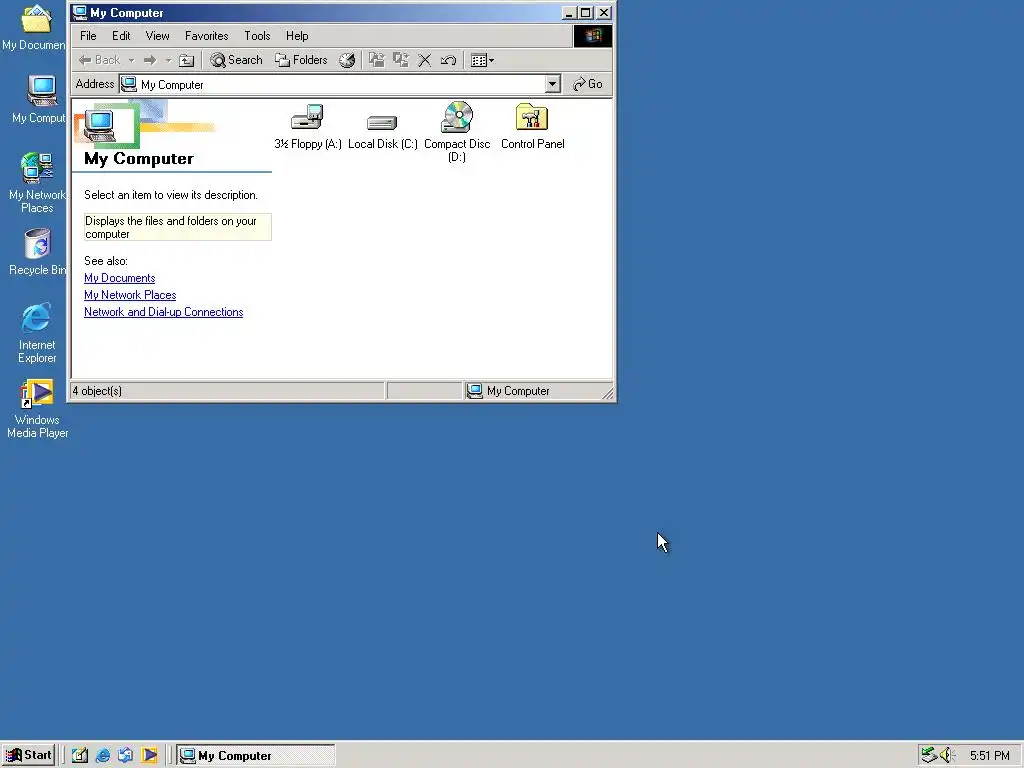1024x768 pixels.
Task: Click the Move To toolbar icon
Action: pos(377,60)
